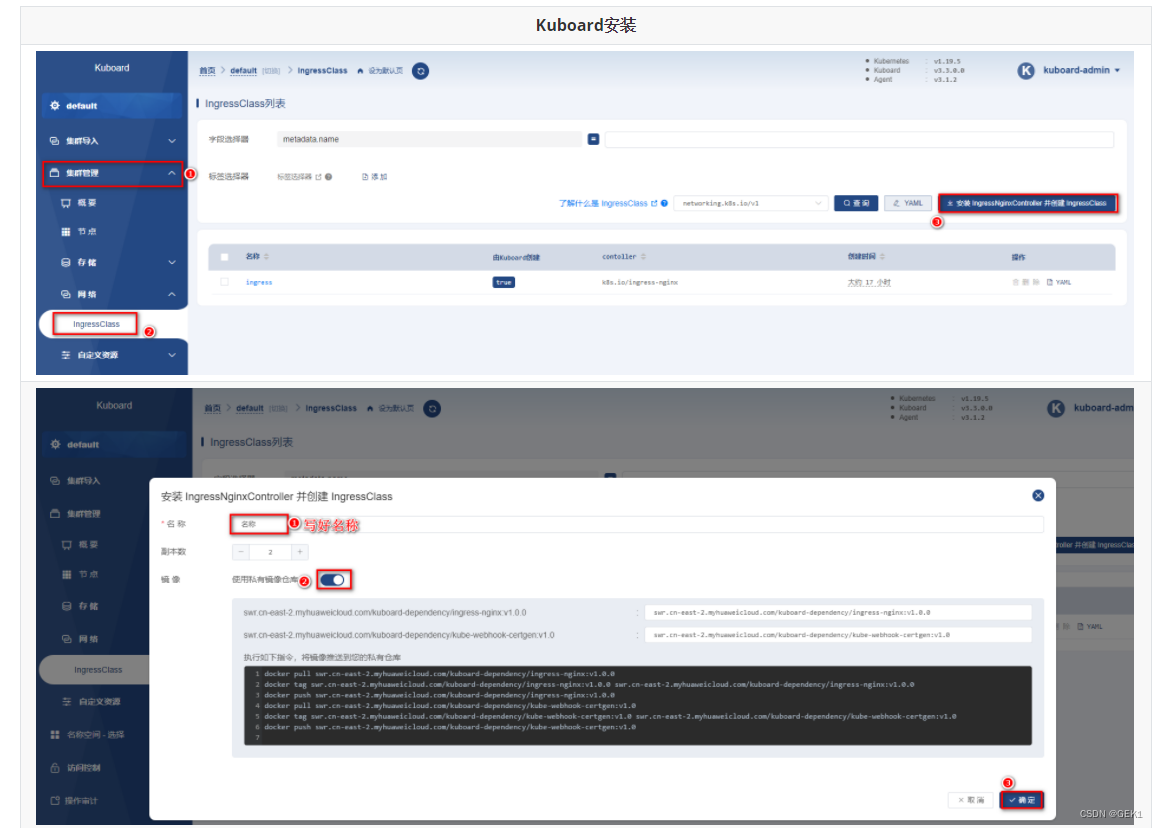Click the help icon next to 标签选择器 link

329,177
